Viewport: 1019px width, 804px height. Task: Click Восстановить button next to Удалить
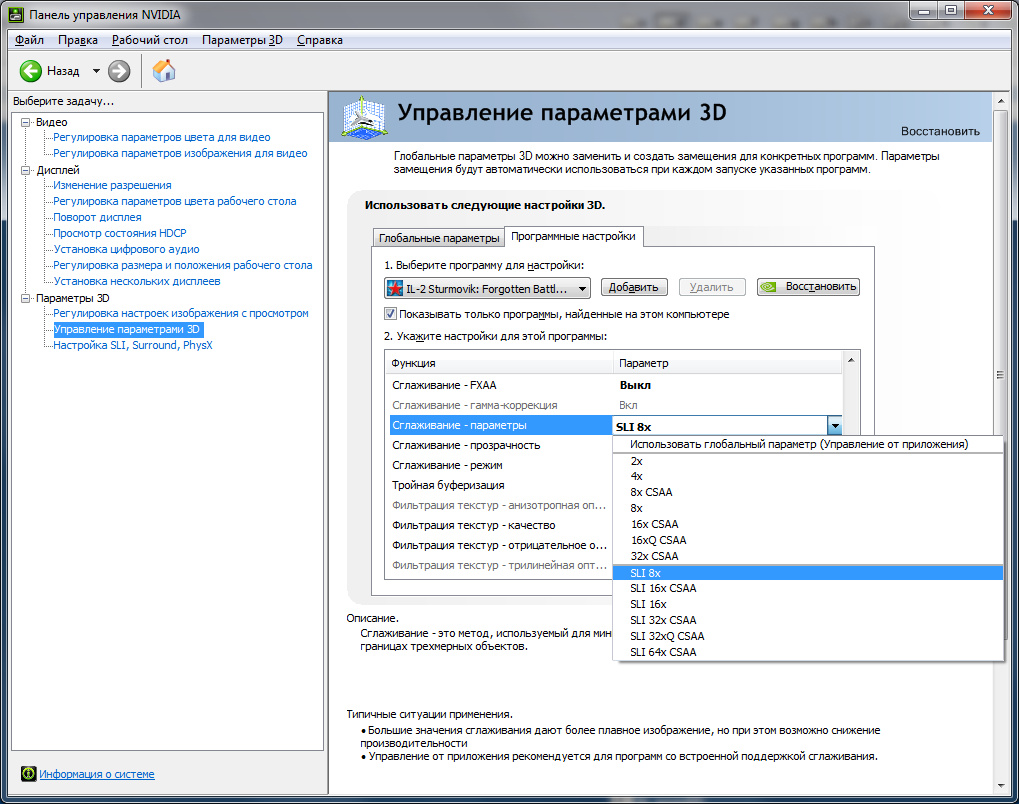pyautogui.click(x=808, y=287)
